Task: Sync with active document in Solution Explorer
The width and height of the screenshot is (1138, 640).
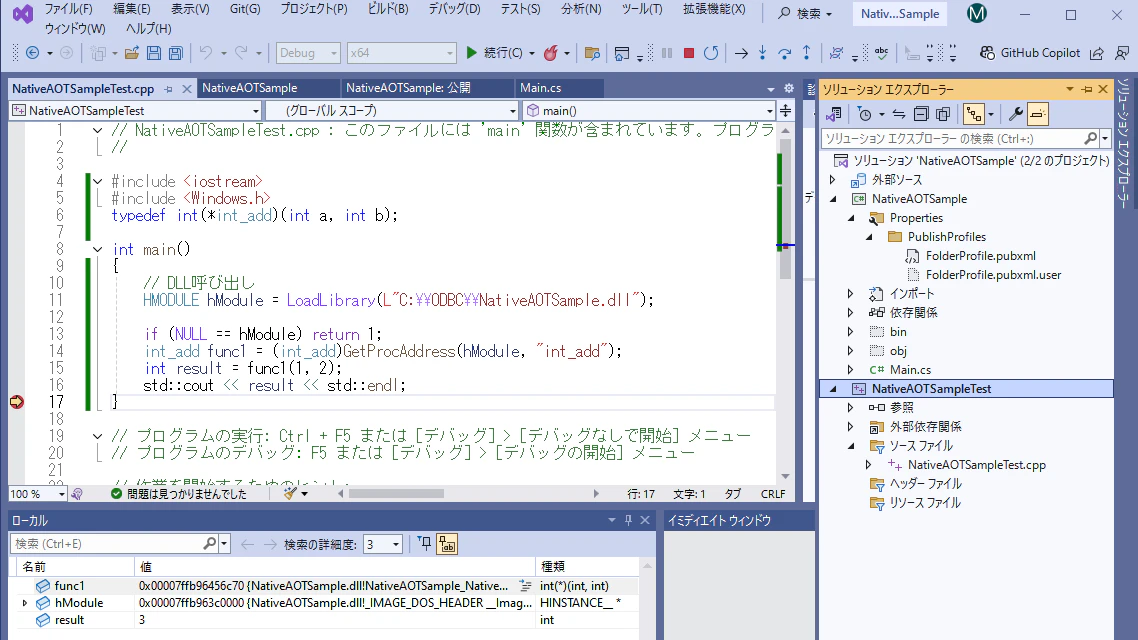Action: click(898, 114)
